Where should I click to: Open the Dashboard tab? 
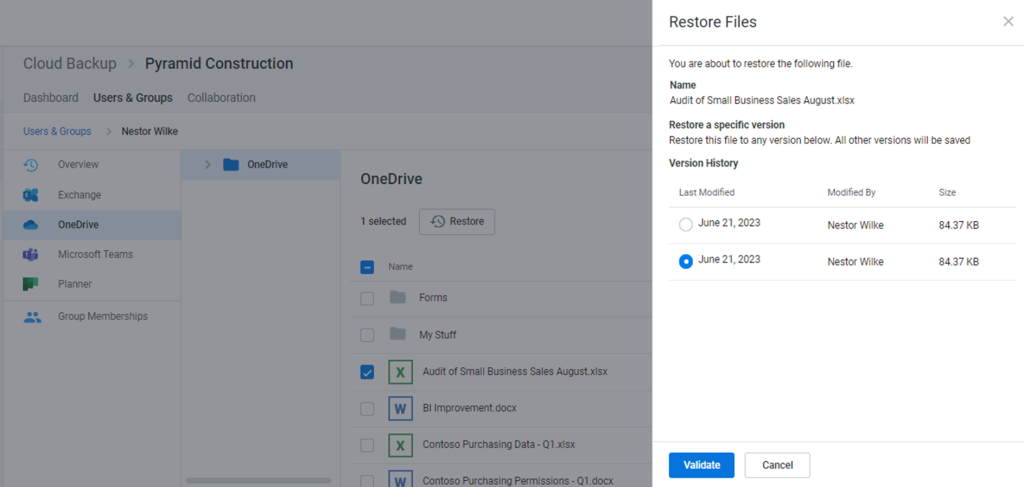coord(51,97)
